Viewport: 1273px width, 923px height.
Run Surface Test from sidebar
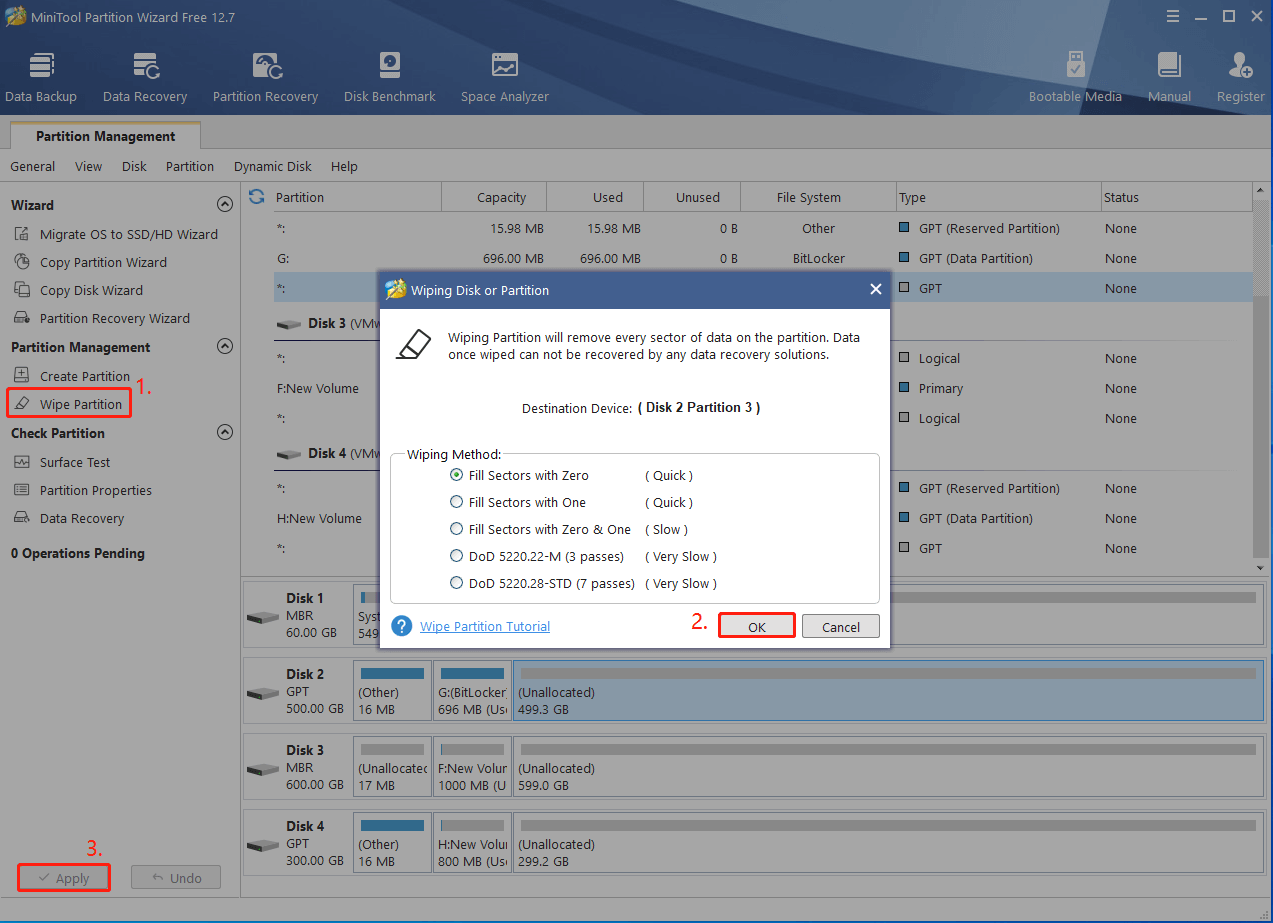click(62, 462)
